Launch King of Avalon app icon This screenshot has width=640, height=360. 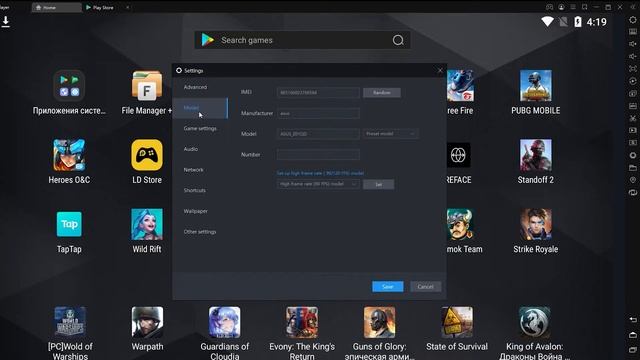[x=534, y=322]
